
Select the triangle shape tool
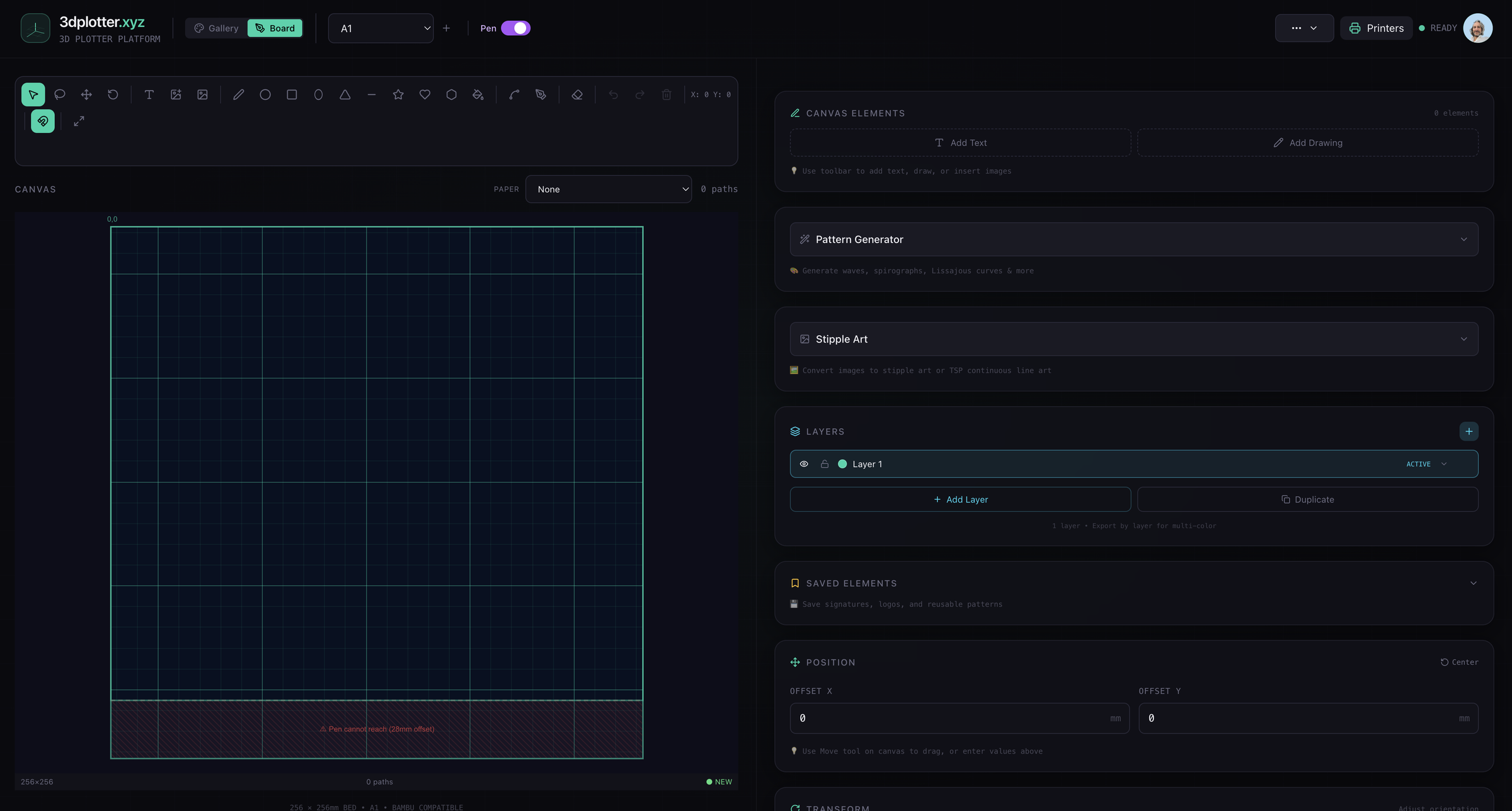pos(345,94)
